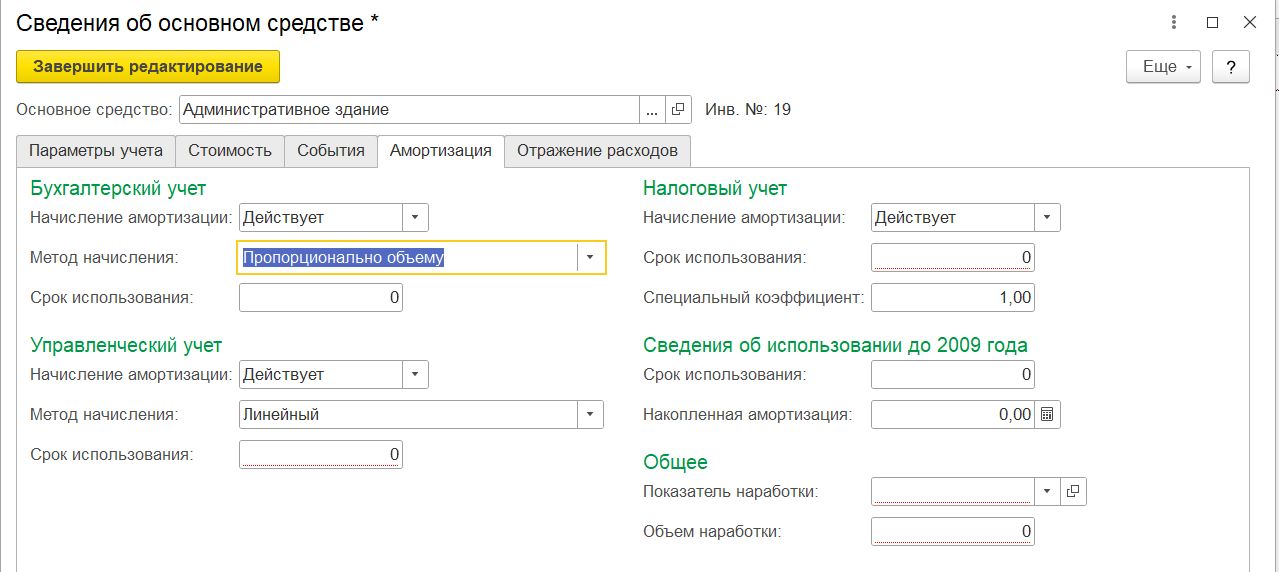Open the Стоимость tab
The height and width of the screenshot is (572, 1279).
(x=230, y=151)
